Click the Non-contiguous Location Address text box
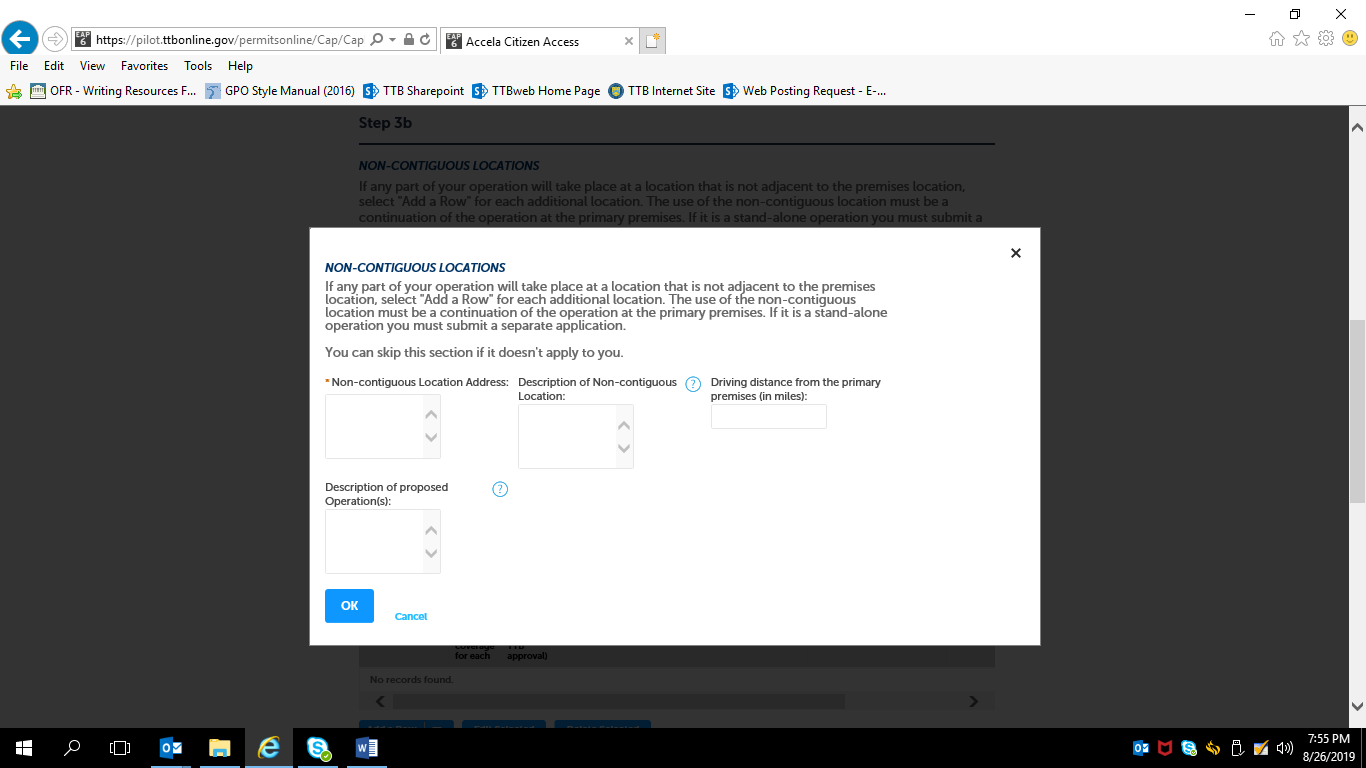The image size is (1366, 768). pyautogui.click(x=383, y=426)
